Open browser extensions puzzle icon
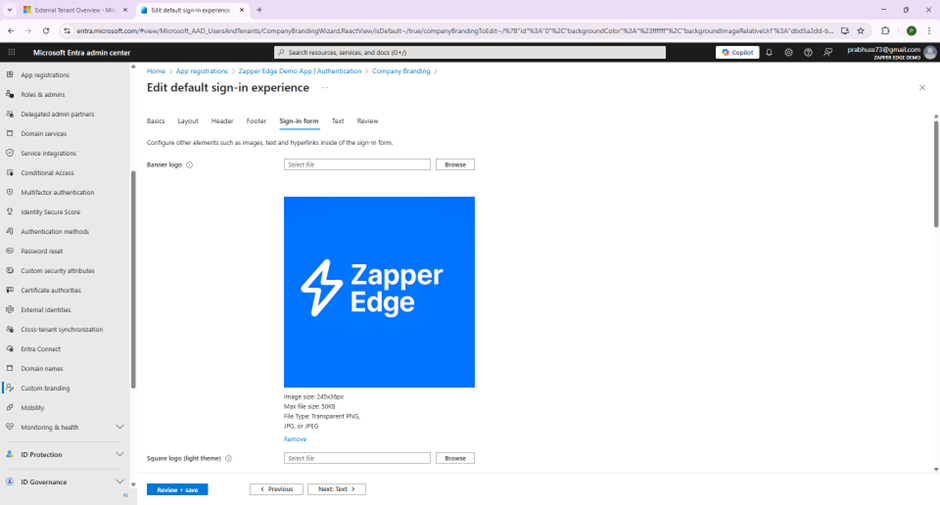The image size is (940, 505). [x=885, y=31]
